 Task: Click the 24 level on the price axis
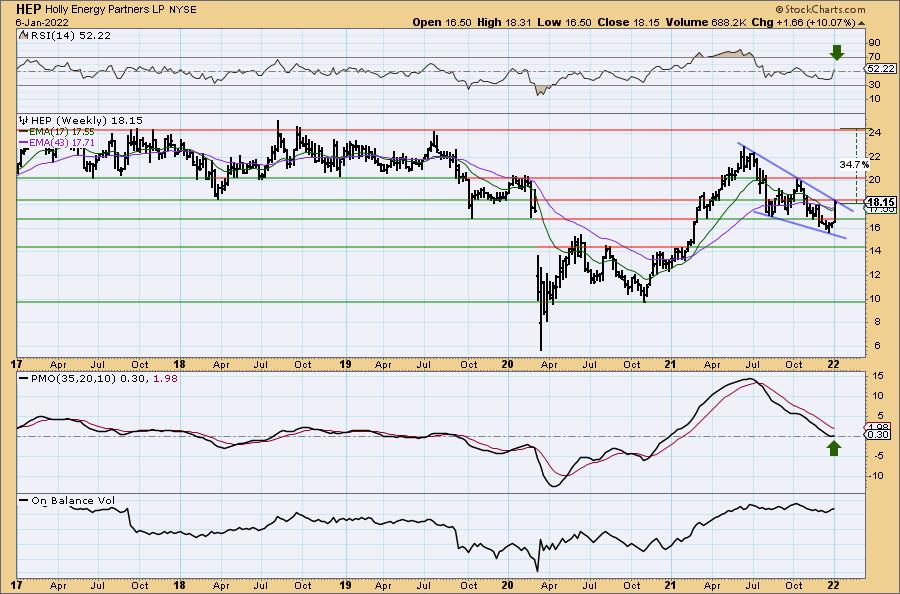pos(875,133)
